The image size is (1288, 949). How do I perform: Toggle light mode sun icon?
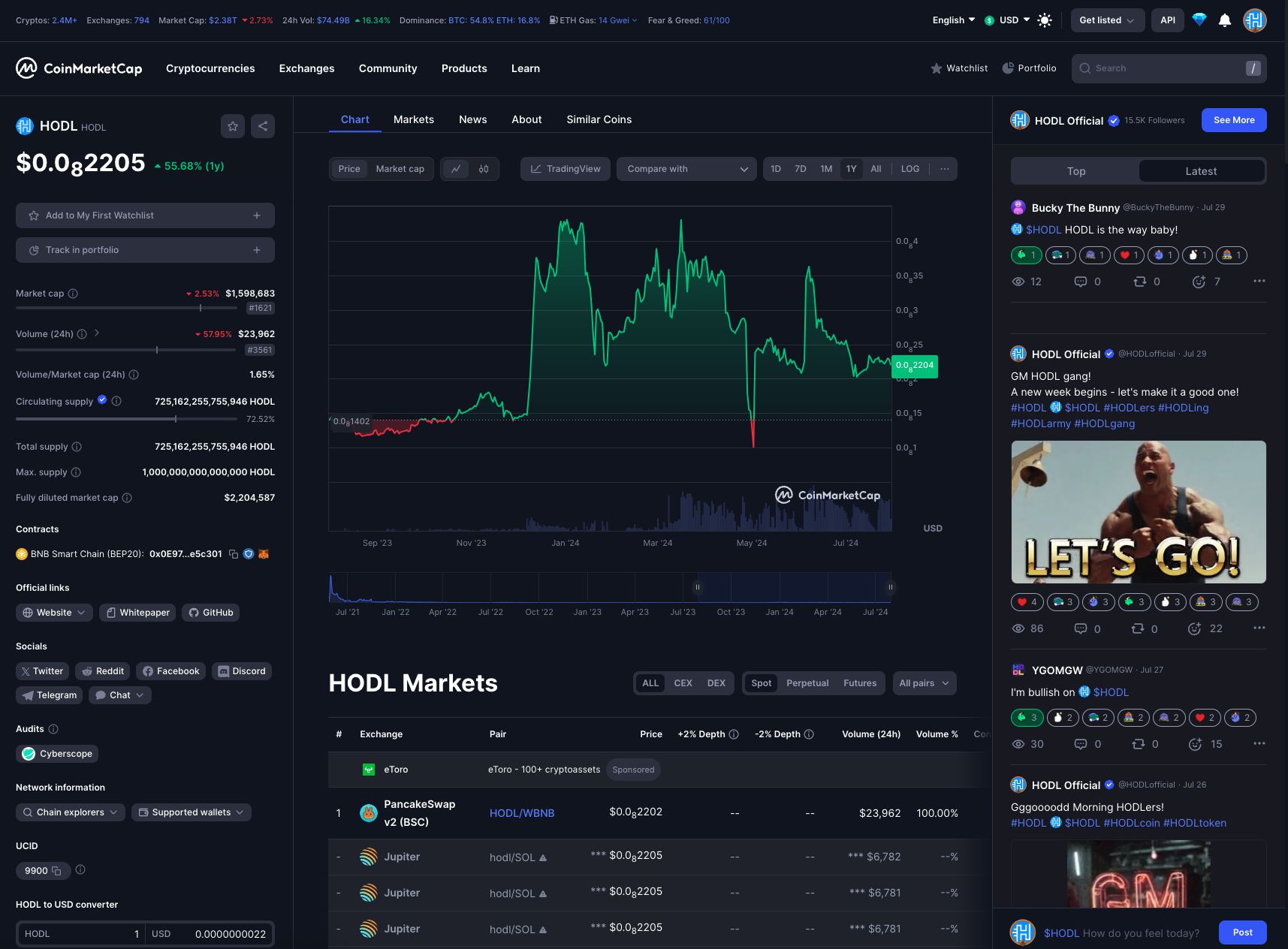[1045, 20]
